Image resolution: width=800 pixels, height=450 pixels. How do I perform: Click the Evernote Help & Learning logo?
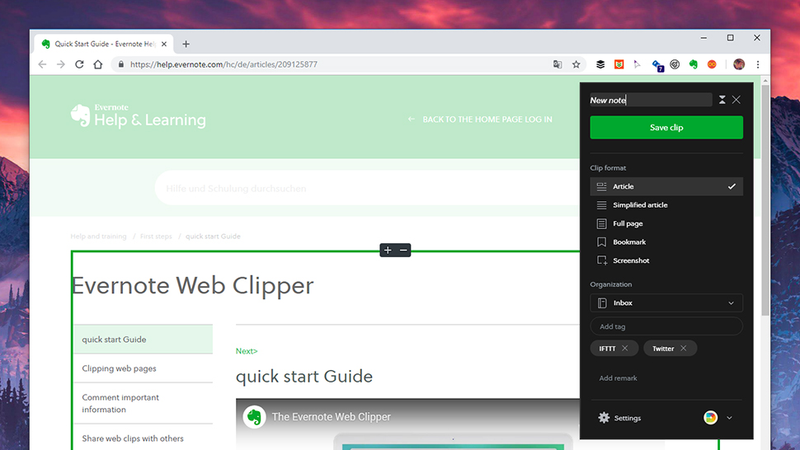coord(138,116)
